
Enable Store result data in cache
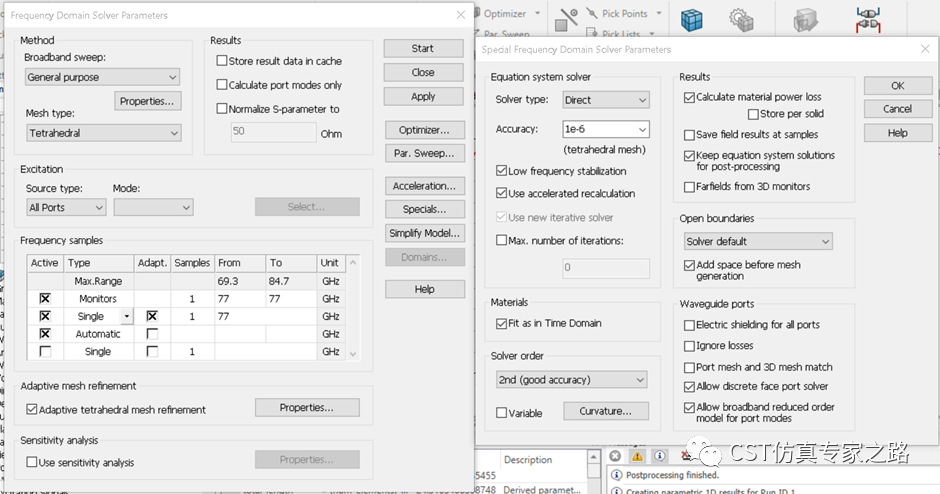[222, 61]
